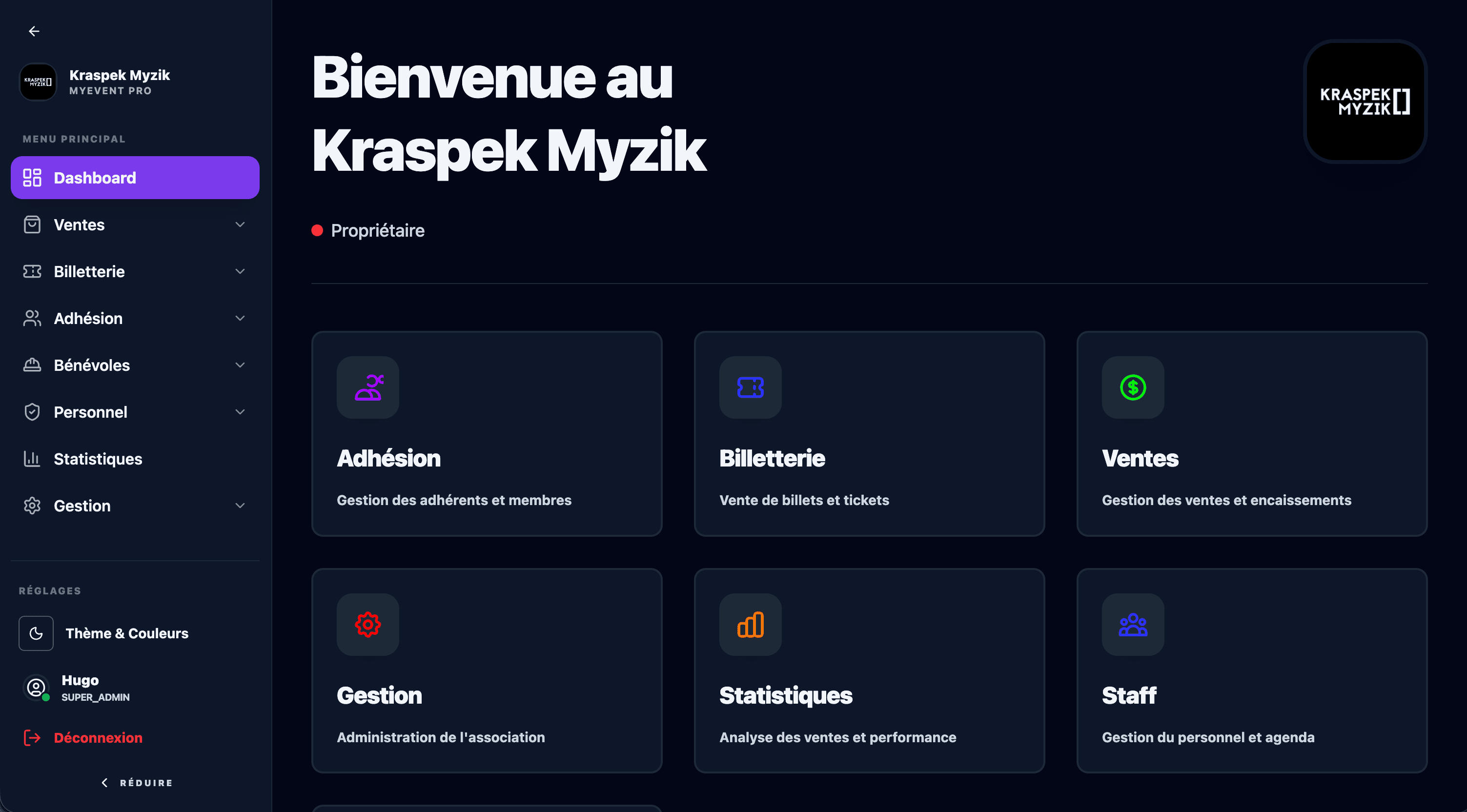
Task: Toggle the dark mode moon button
Action: (36, 633)
